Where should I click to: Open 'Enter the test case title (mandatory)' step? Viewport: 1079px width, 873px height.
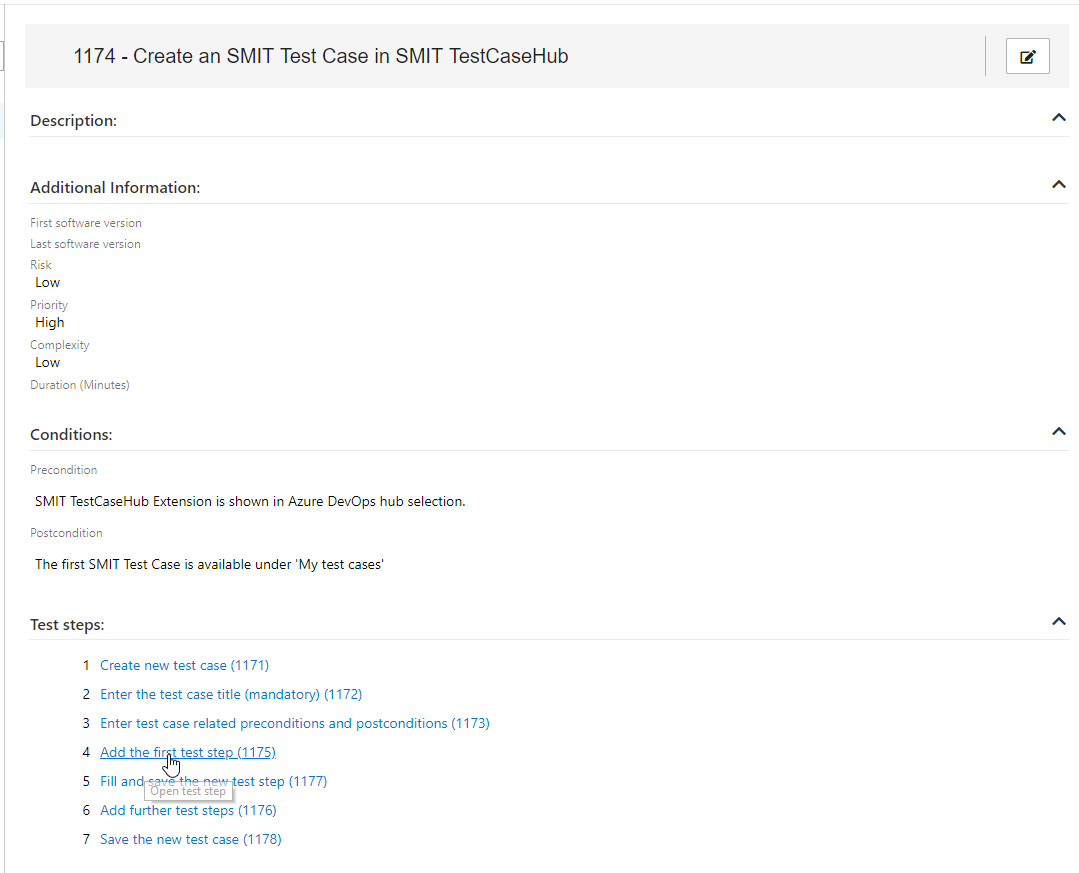(x=230, y=693)
